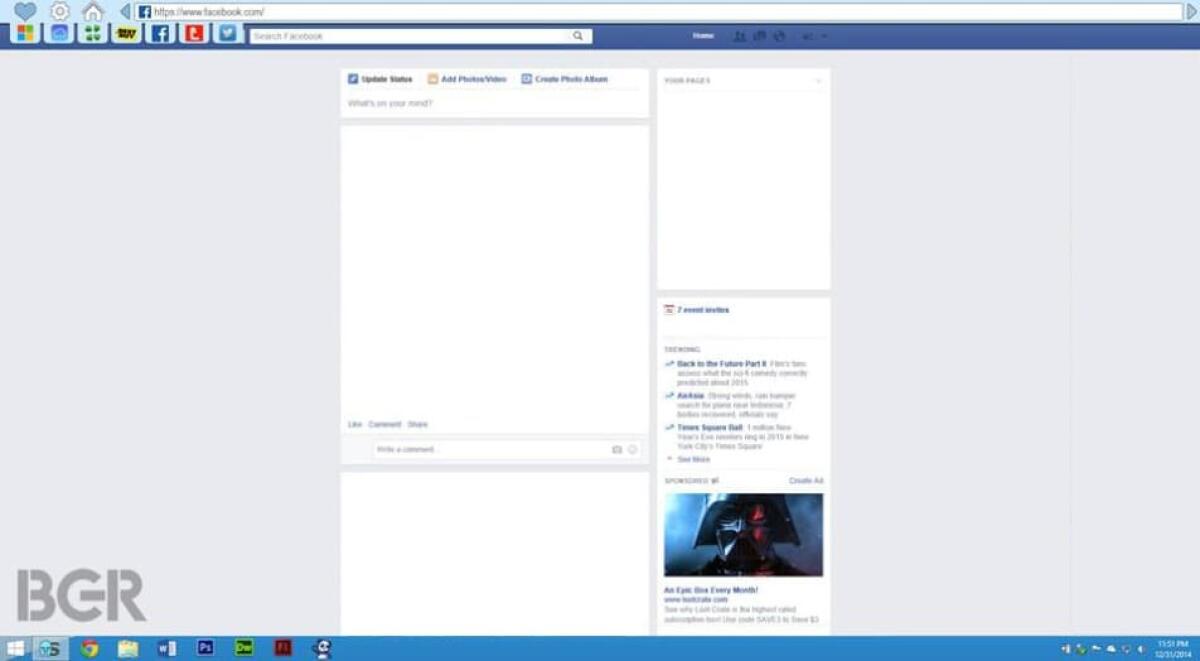Click the camera icon in the comment box

click(617, 449)
